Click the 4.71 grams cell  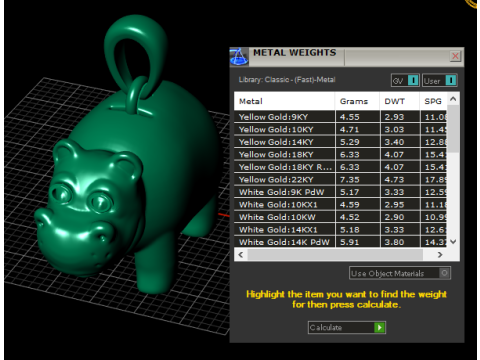pyautogui.click(x=357, y=129)
